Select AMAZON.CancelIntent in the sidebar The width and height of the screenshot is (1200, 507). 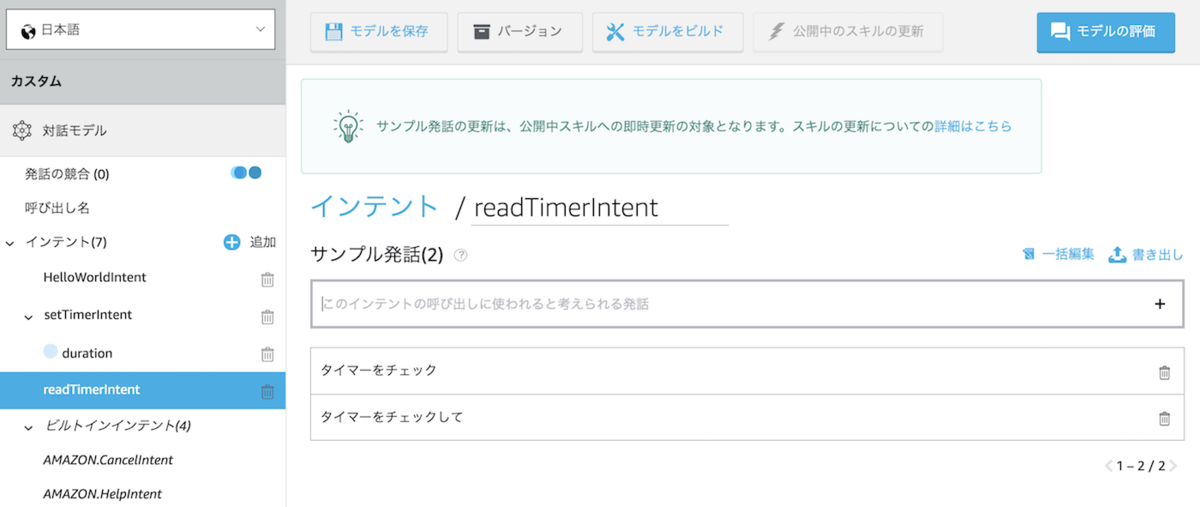(108, 460)
